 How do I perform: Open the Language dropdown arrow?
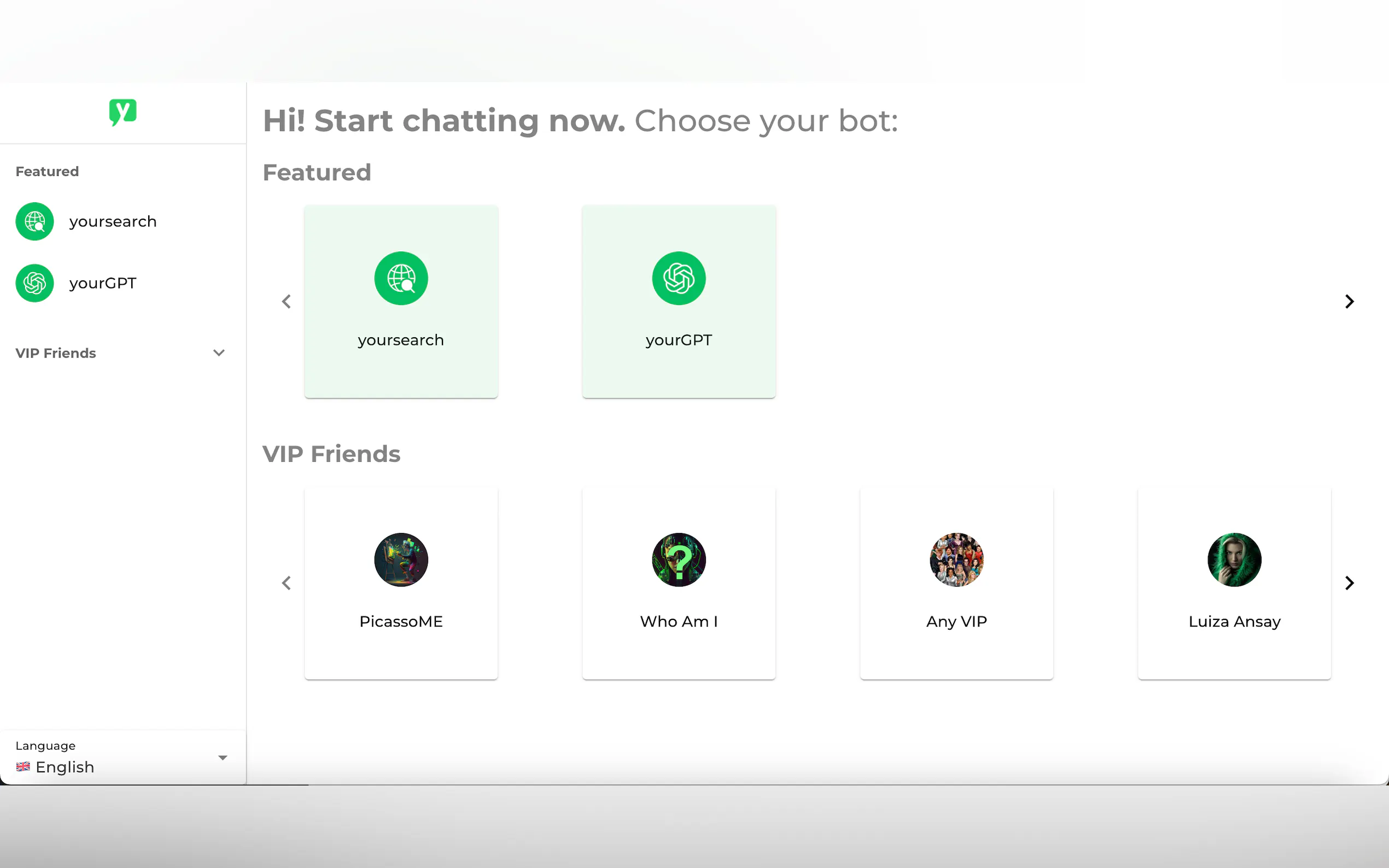click(x=223, y=758)
